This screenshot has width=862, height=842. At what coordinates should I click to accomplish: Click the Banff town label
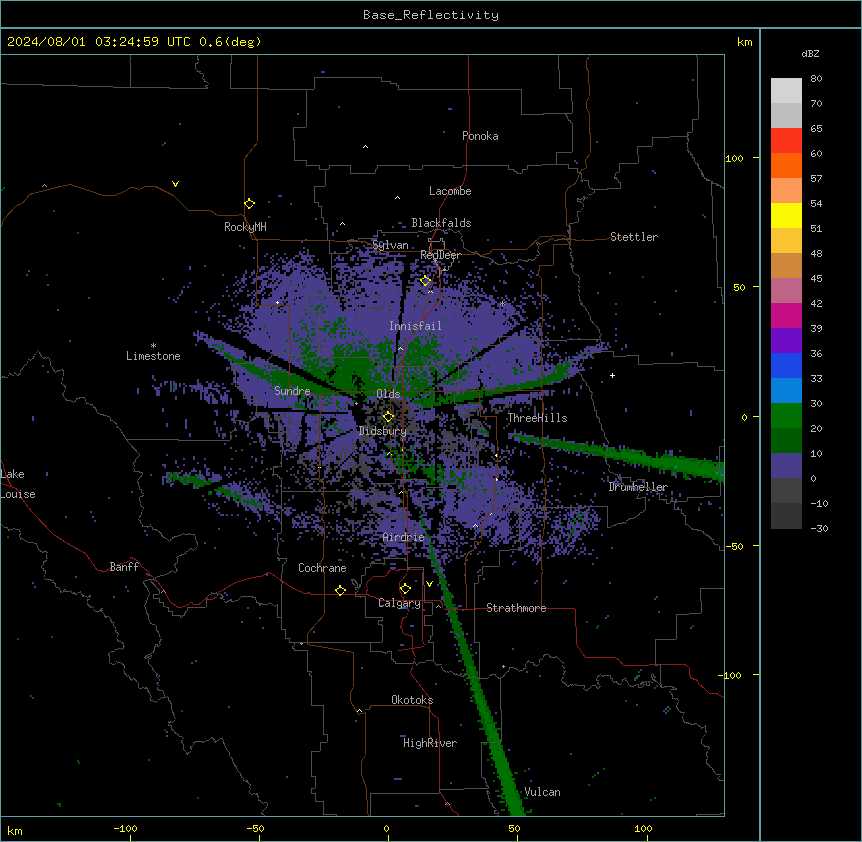coord(124,567)
